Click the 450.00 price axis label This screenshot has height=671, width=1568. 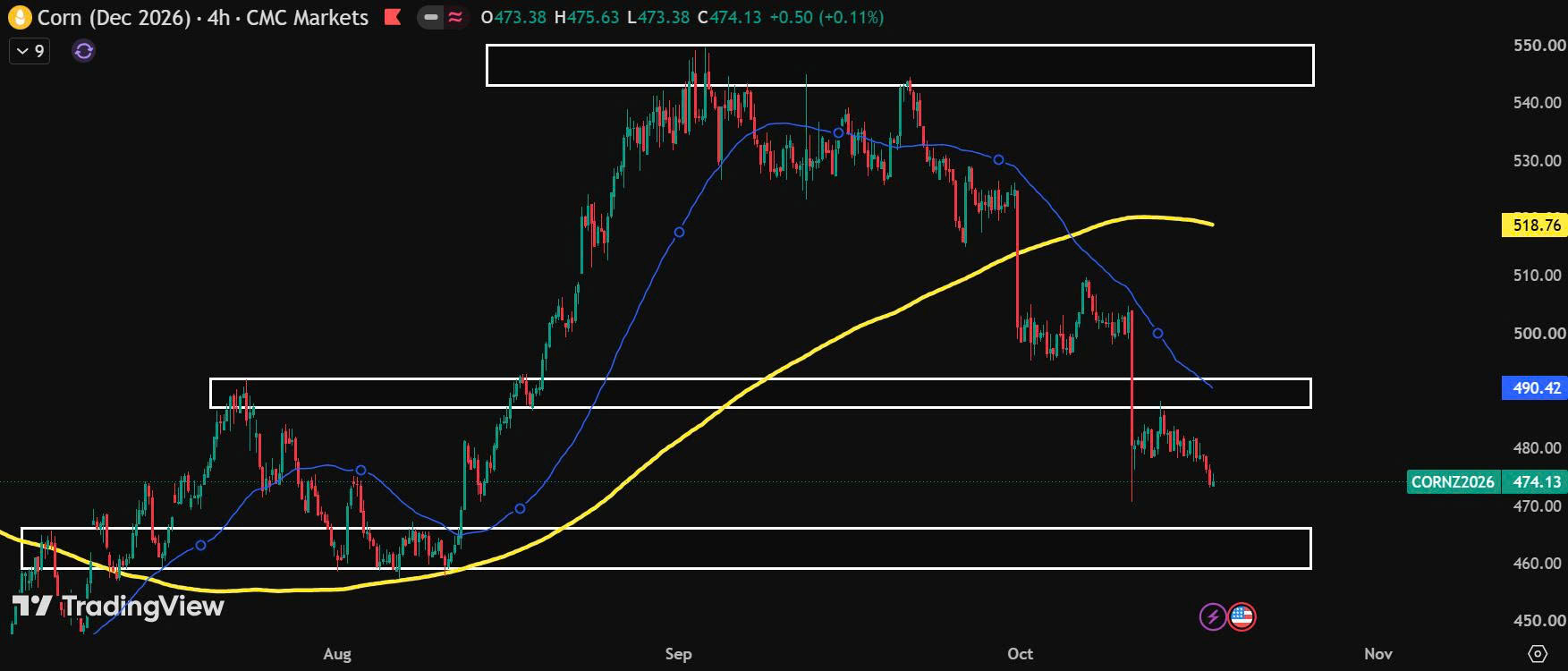pos(1538,621)
